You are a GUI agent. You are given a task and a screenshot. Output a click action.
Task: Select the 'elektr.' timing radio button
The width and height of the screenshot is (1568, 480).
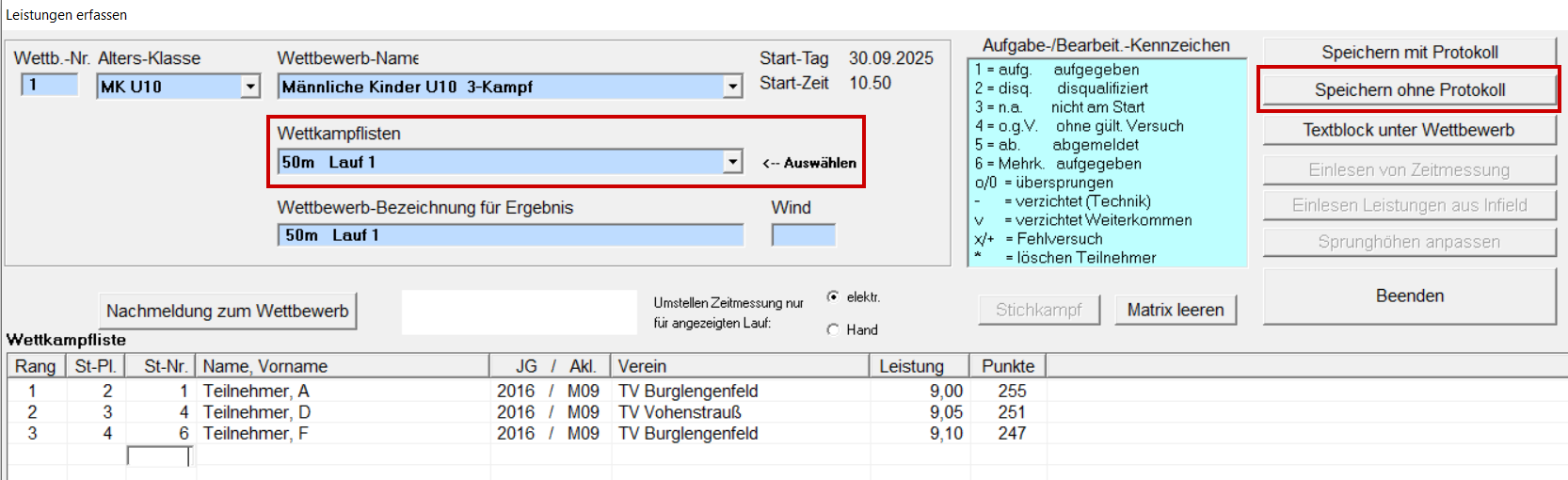(x=833, y=296)
